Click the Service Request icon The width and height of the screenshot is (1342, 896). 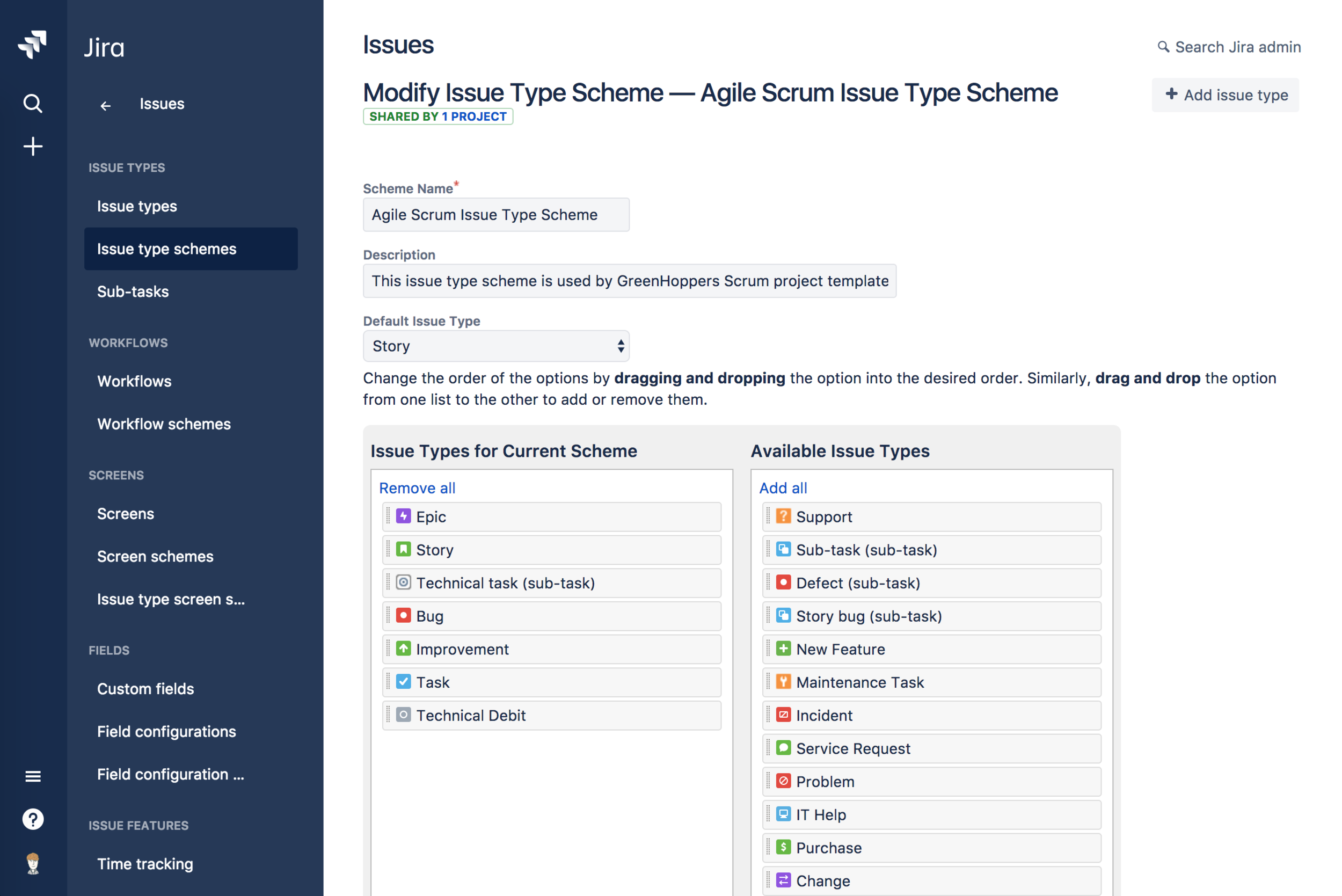(x=783, y=748)
